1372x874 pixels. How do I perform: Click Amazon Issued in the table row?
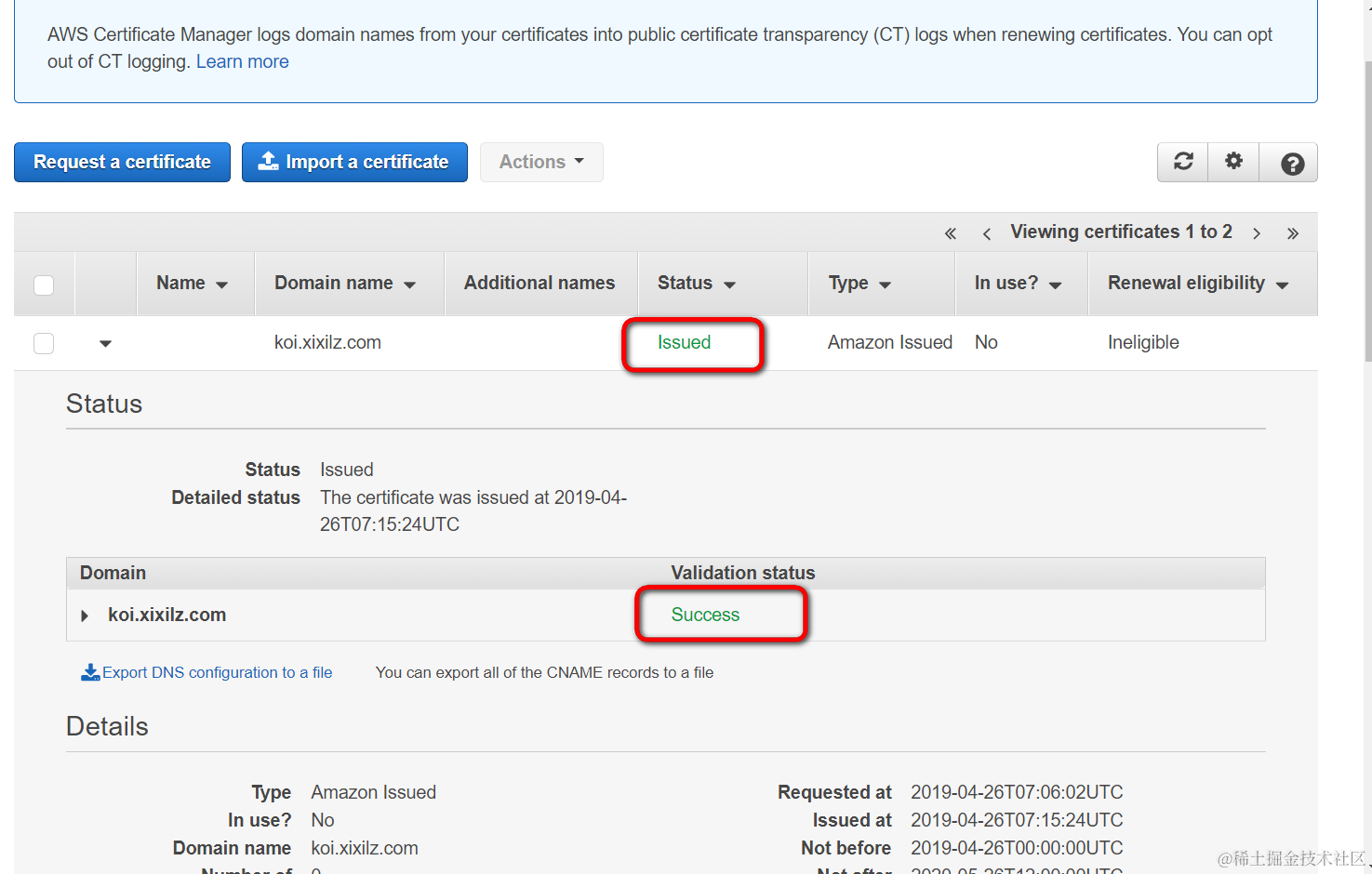[889, 342]
